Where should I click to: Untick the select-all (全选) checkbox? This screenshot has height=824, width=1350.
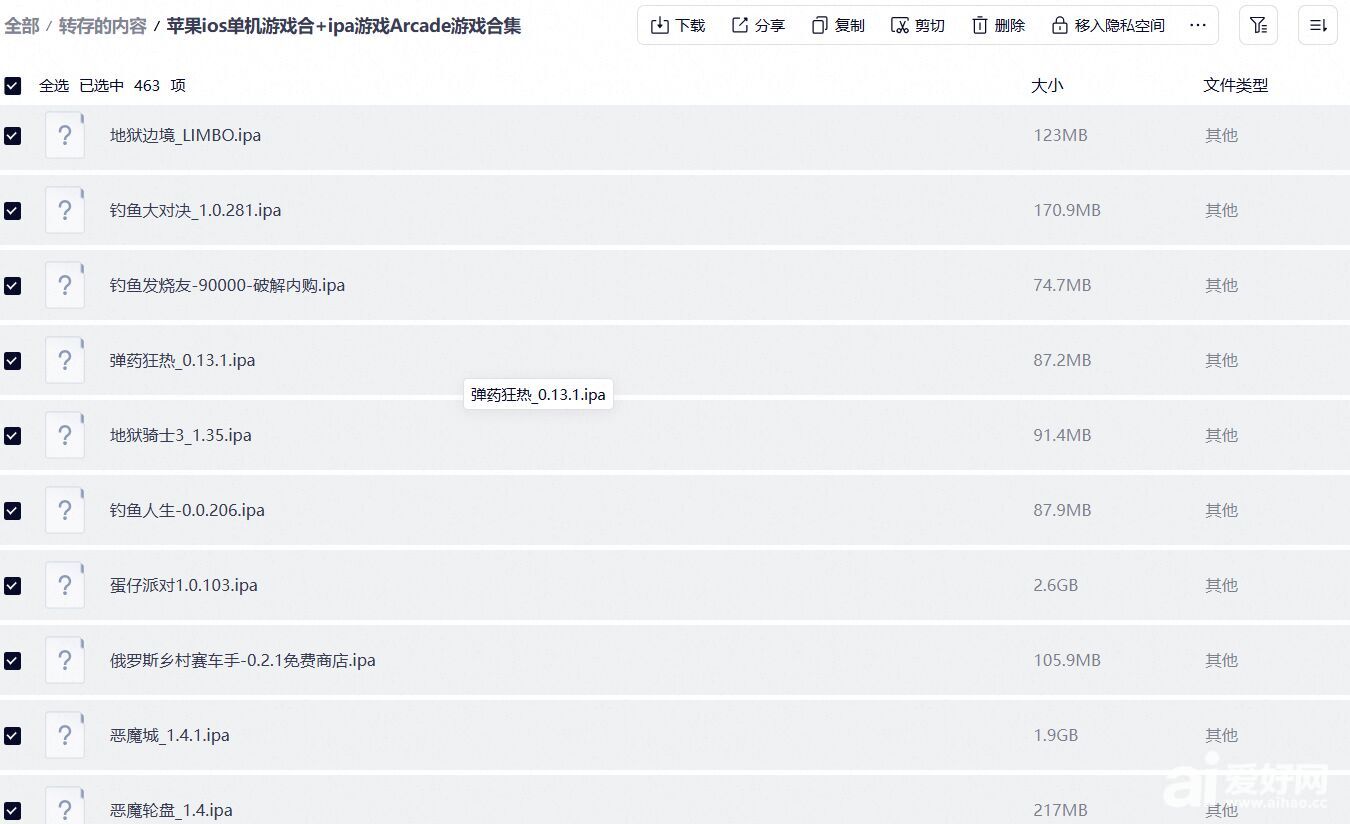point(12,86)
